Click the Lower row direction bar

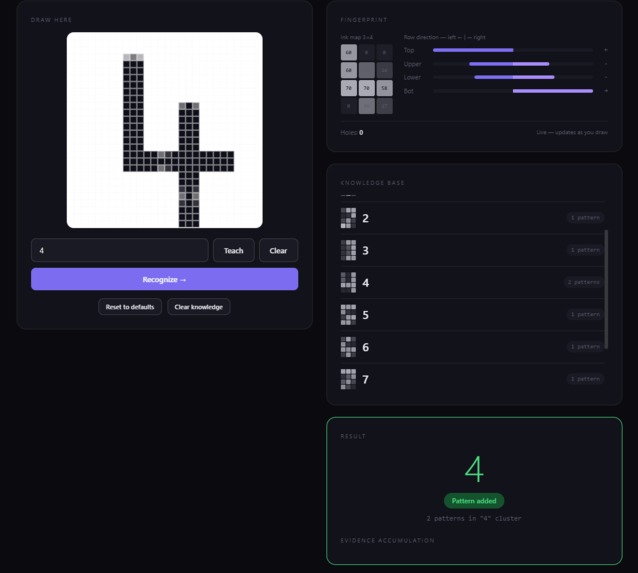(513, 77)
